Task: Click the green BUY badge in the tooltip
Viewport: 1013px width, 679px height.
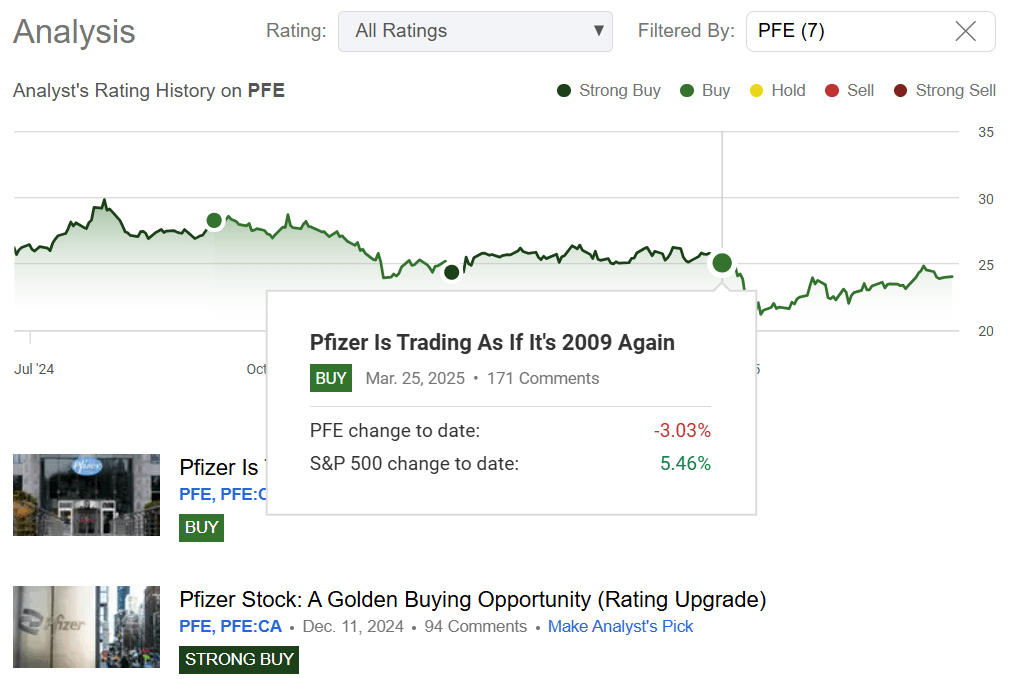Action: point(330,378)
